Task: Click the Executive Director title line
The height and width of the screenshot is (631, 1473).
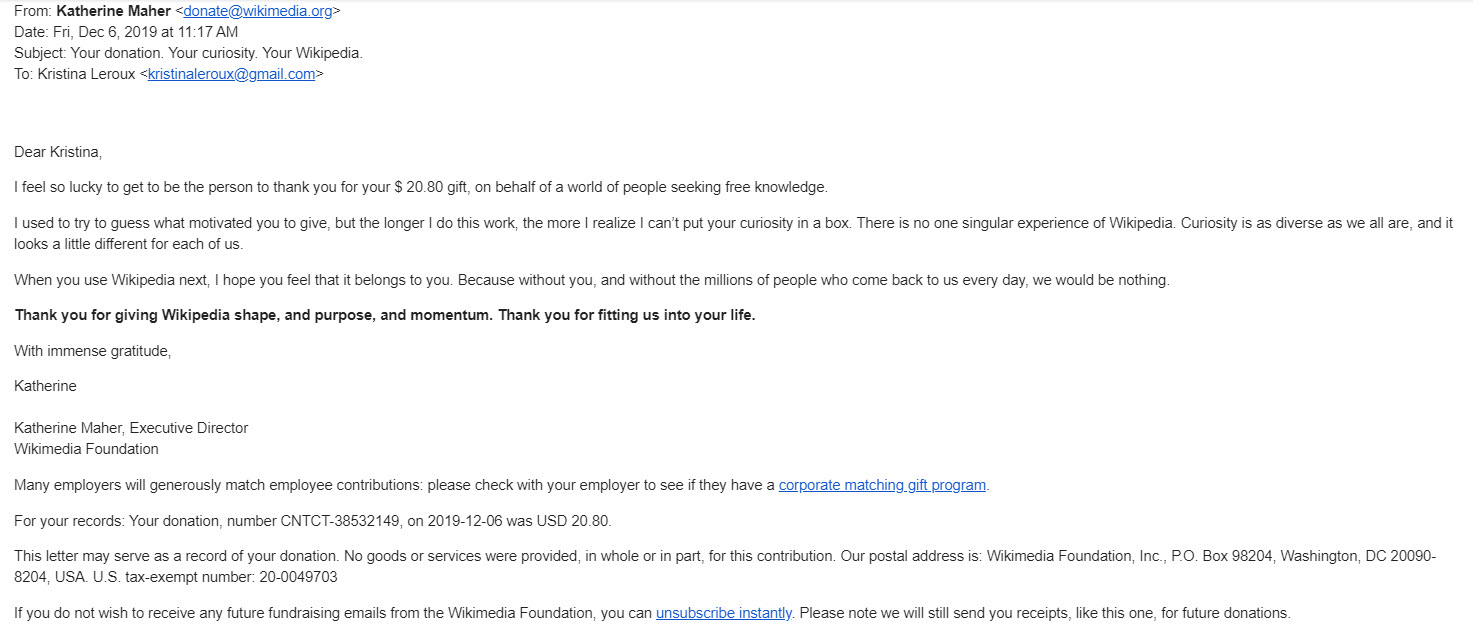Action: 131,428
